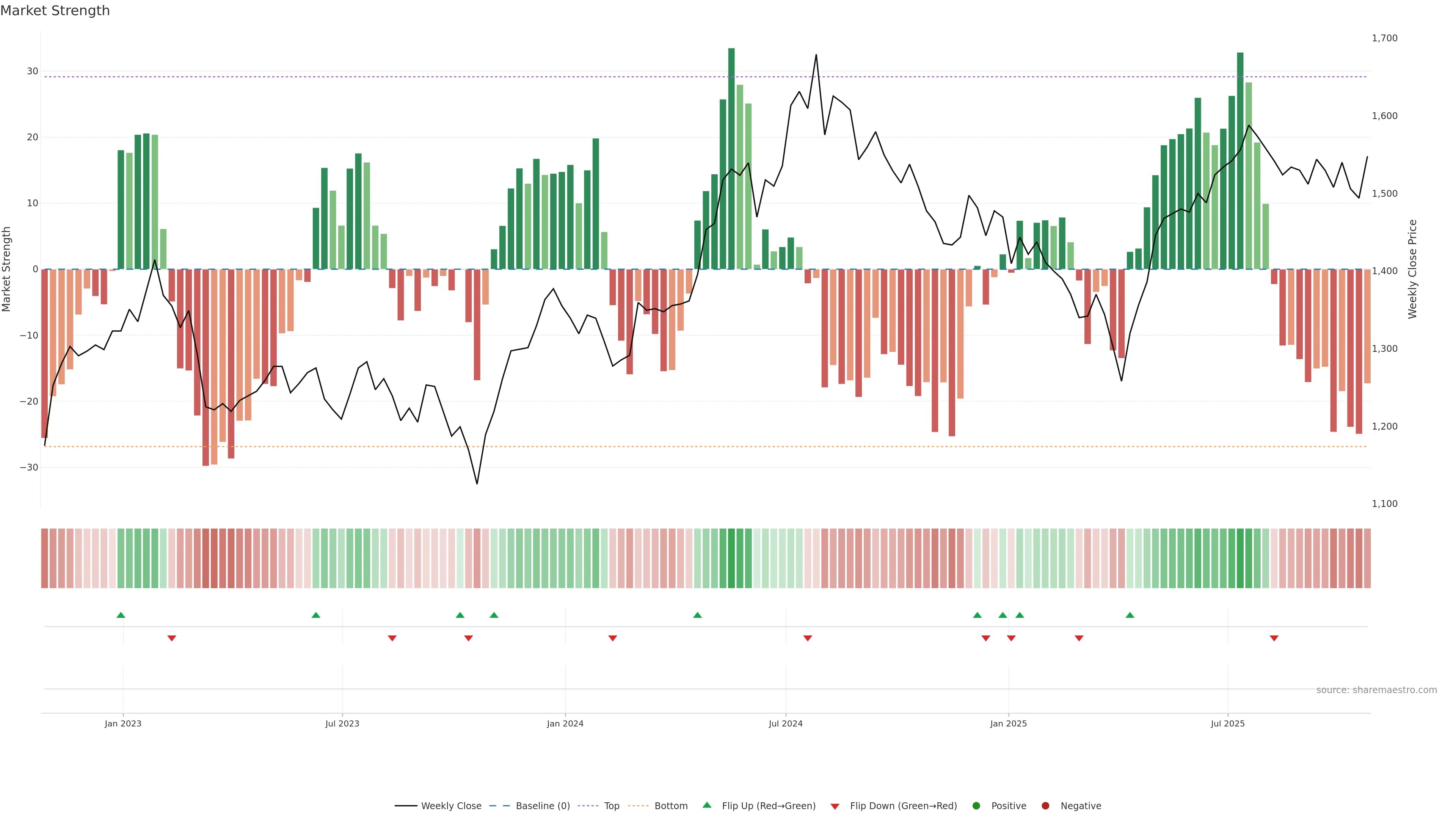Click the Jul 2025 x-axis label
The height and width of the screenshot is (819, 1456).
click(1228, 723)
